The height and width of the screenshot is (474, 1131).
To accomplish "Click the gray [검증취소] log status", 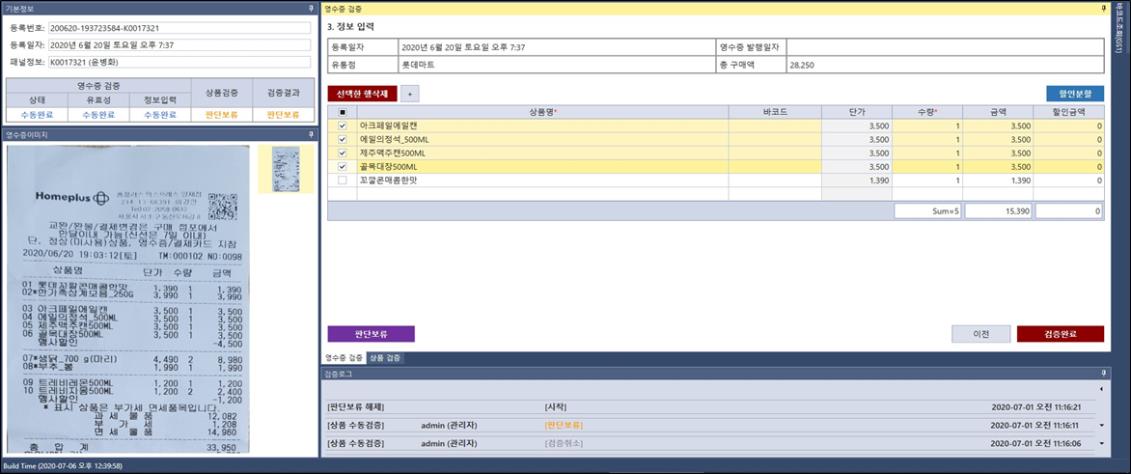I will click(563, 442).
